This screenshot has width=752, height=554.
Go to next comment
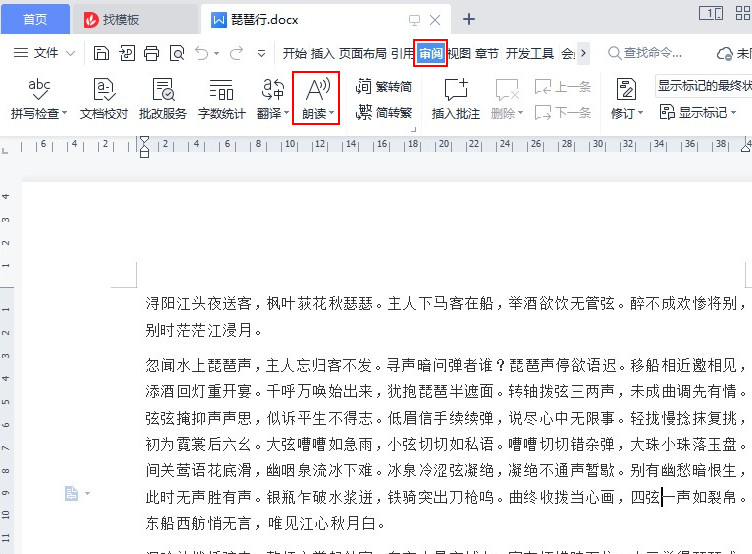[563, 113]
